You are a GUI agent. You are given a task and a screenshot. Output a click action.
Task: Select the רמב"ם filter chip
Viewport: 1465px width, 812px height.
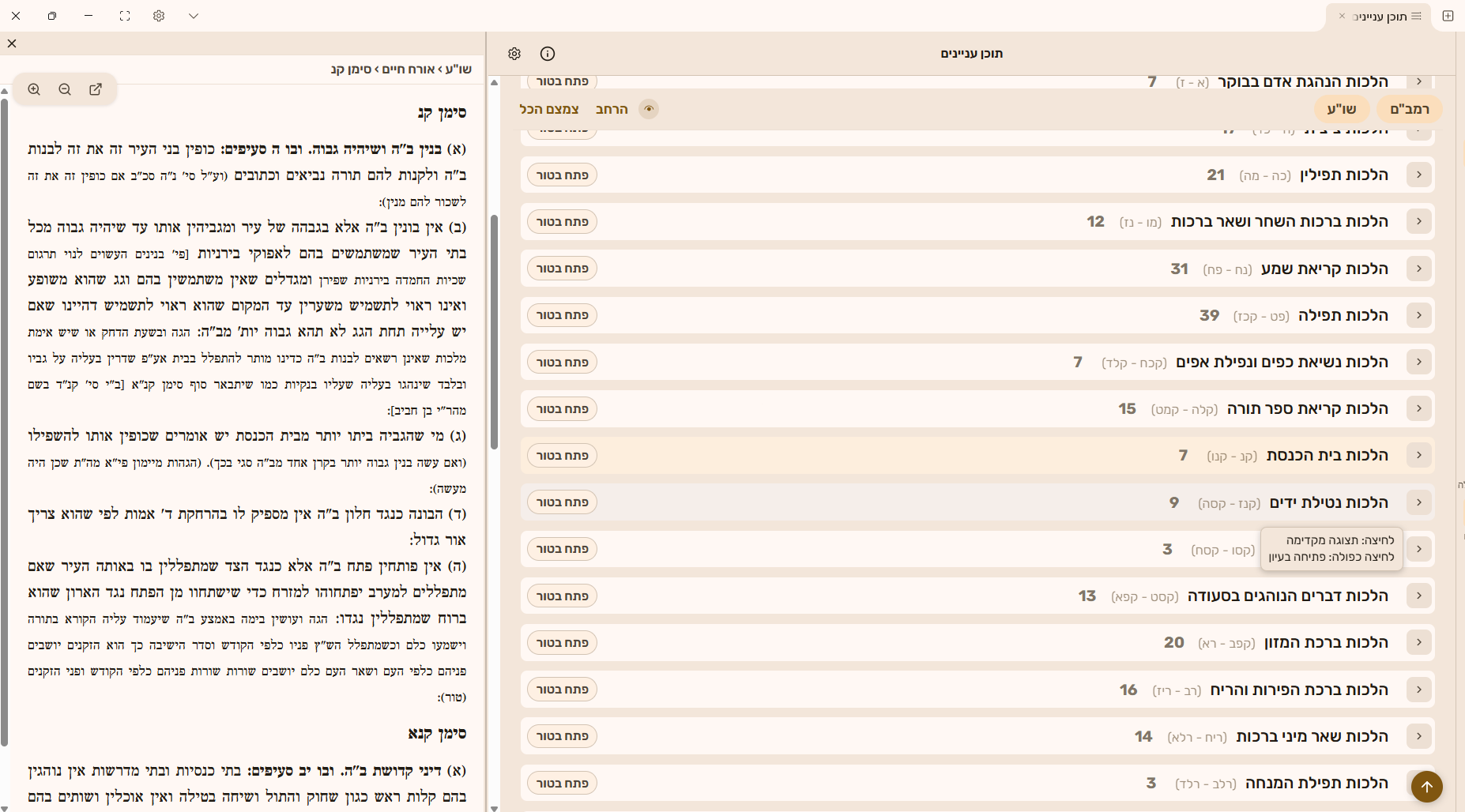(x=1410, y=109)
